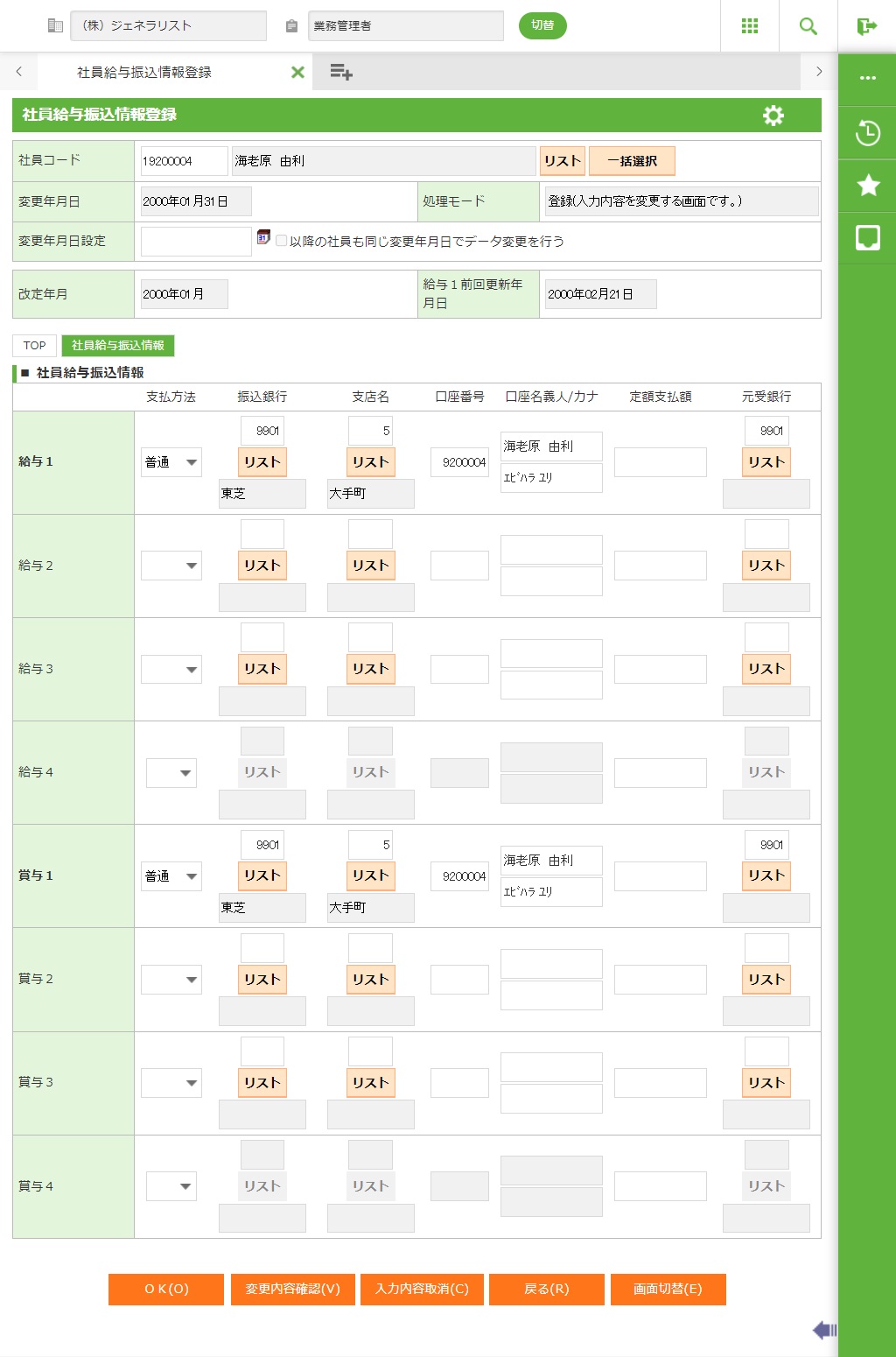Click the add-to-list tab icon
896x1357 pixels.
(341, 72)
